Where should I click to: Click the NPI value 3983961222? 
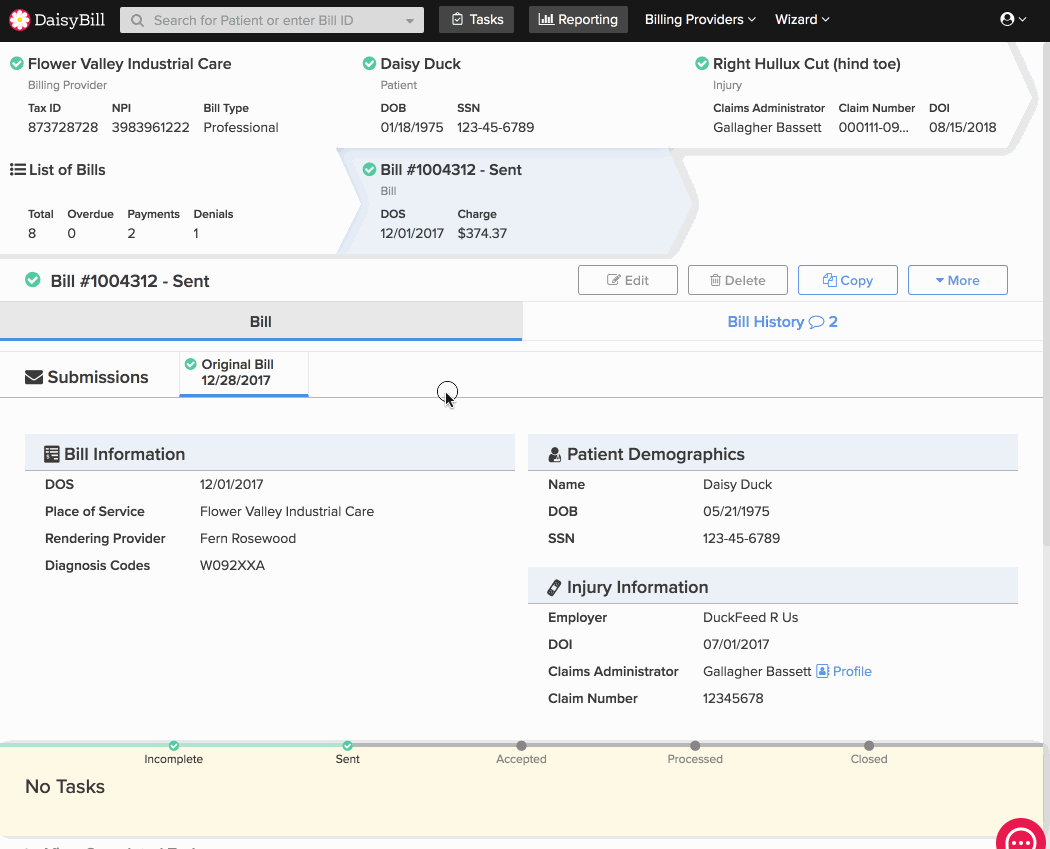(151, 127)
